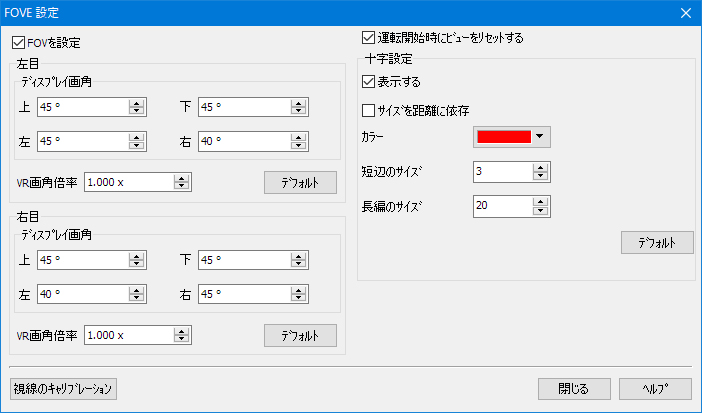Disable the 表示する crosshair checkbox
This screenshot has width=702, height=413.
click(x=368, y=82)
